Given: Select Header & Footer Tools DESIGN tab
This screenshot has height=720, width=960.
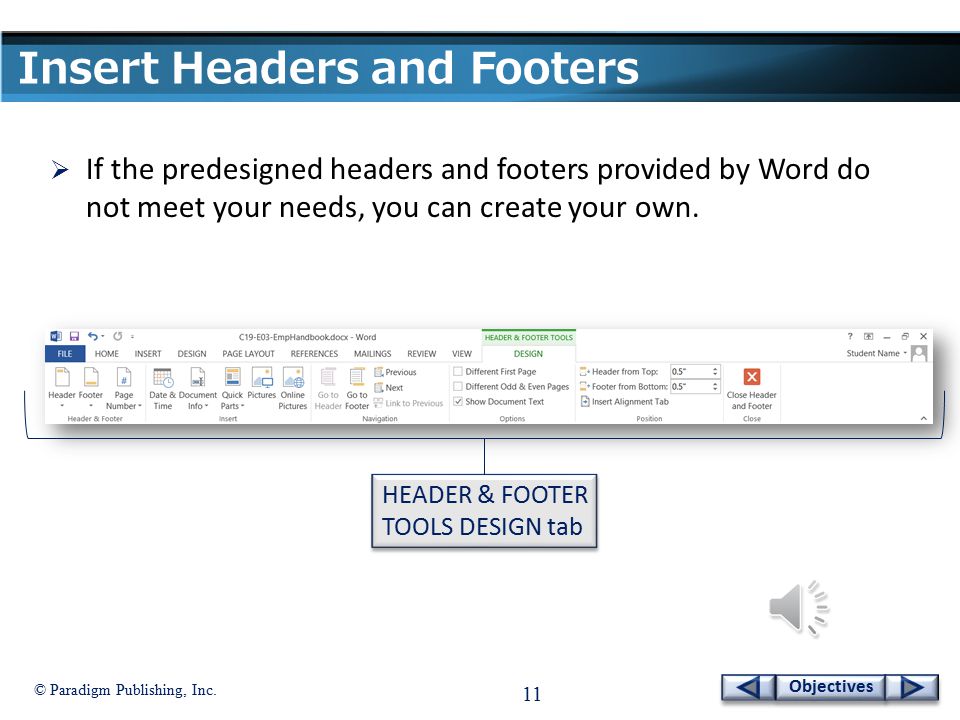Looking at the screenshot, I should click(x=528, y=354).
